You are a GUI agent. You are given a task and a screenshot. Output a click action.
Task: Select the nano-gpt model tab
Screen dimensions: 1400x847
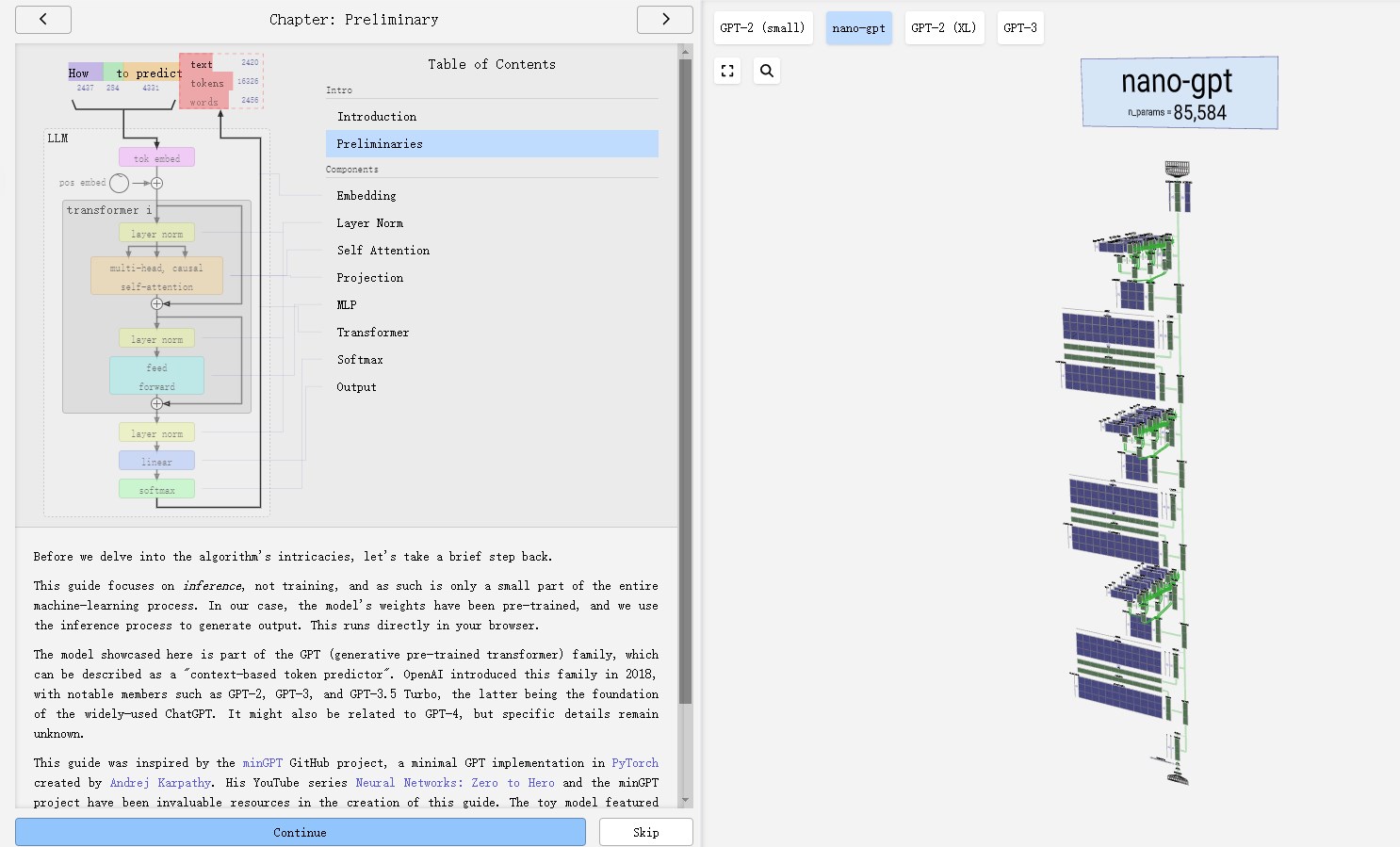(858, 28)
